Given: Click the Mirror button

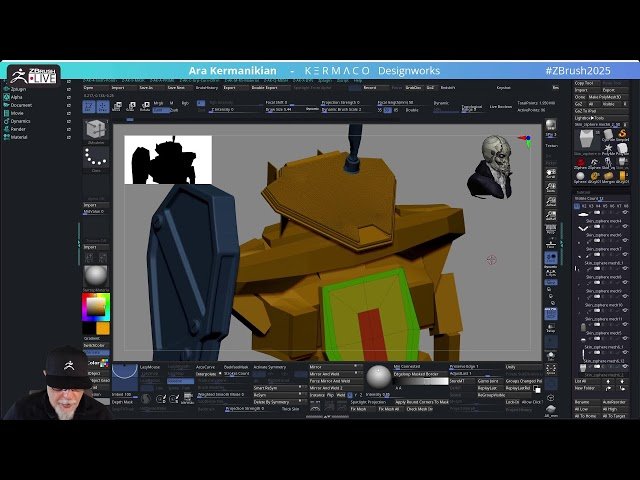Looking at the screenshot, I should point(336,367).
